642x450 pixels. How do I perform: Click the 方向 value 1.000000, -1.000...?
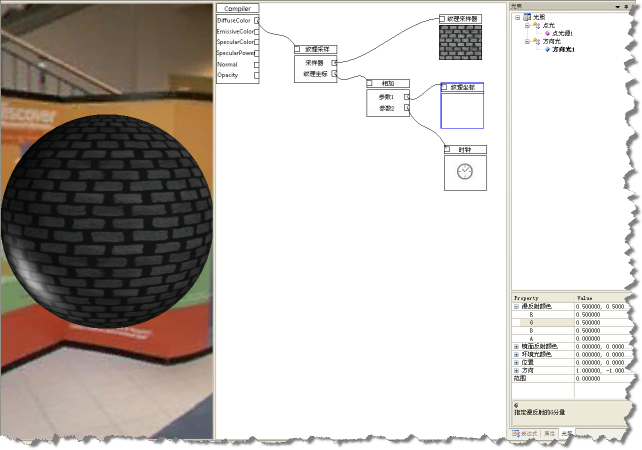[602, 371]
